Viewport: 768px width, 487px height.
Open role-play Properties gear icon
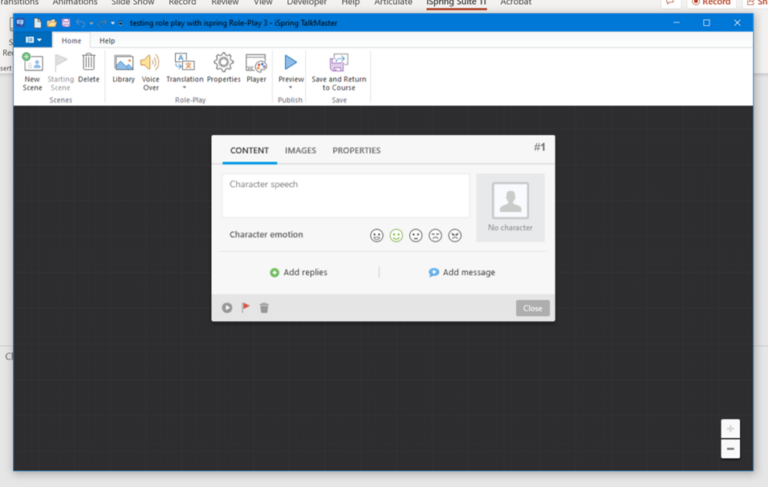(x=223, y=70)
